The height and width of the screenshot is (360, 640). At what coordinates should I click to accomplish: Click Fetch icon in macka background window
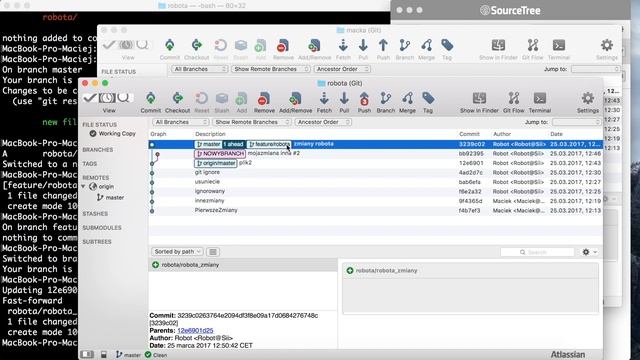343,45
